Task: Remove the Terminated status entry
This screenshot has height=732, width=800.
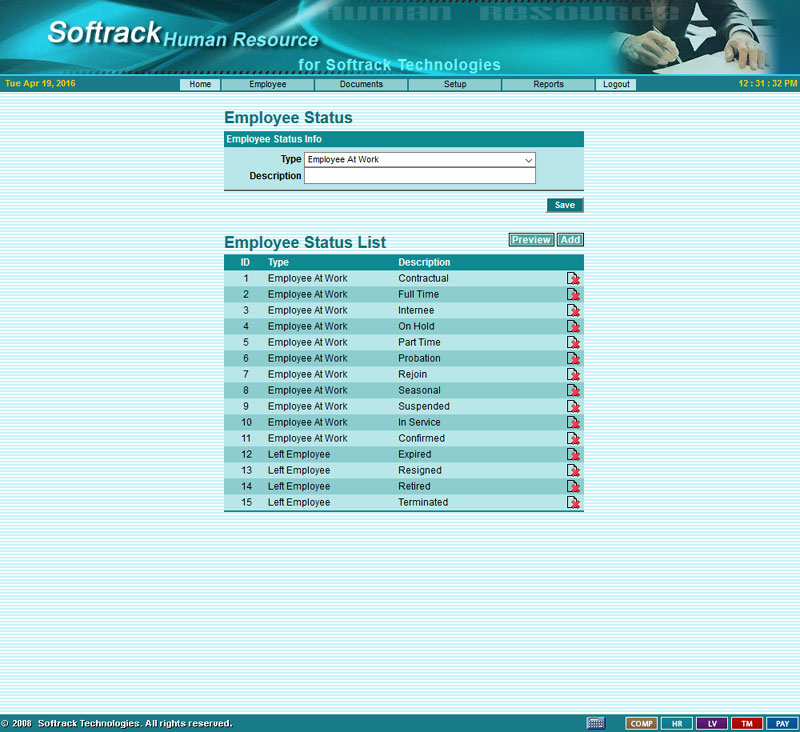Action: click(574, 502)
